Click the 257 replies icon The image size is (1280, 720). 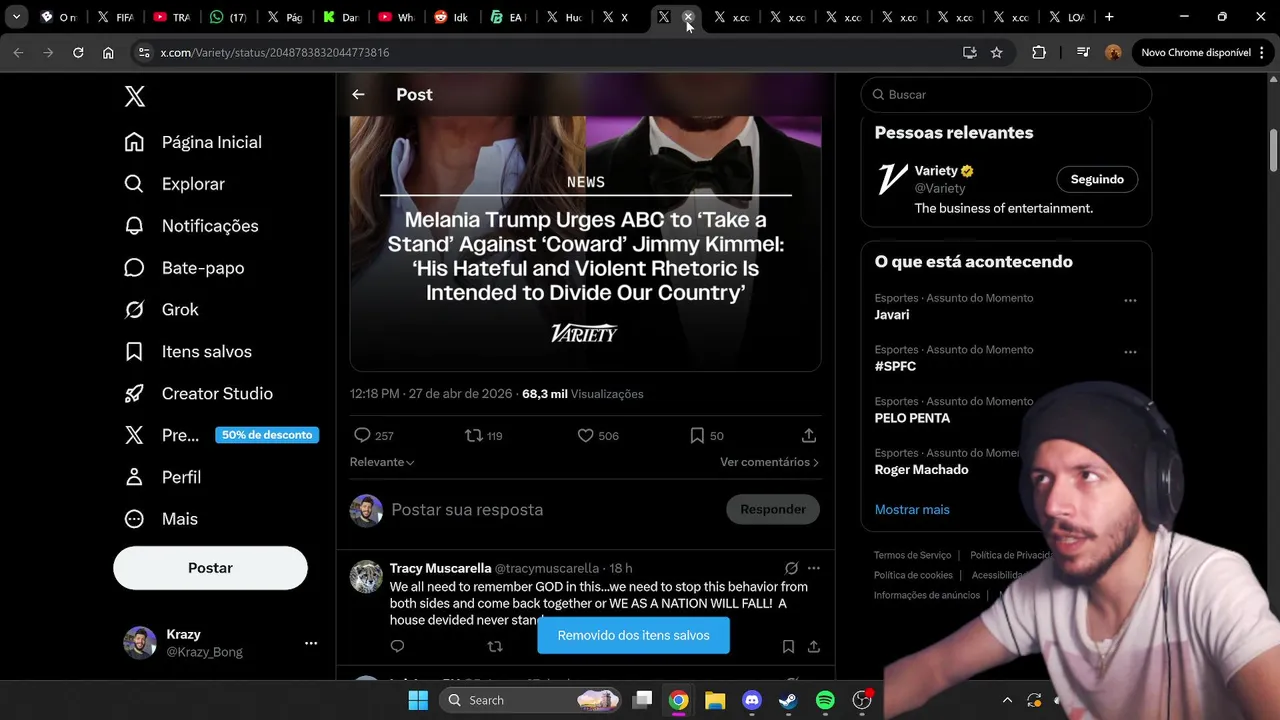(x=362, y=435)
